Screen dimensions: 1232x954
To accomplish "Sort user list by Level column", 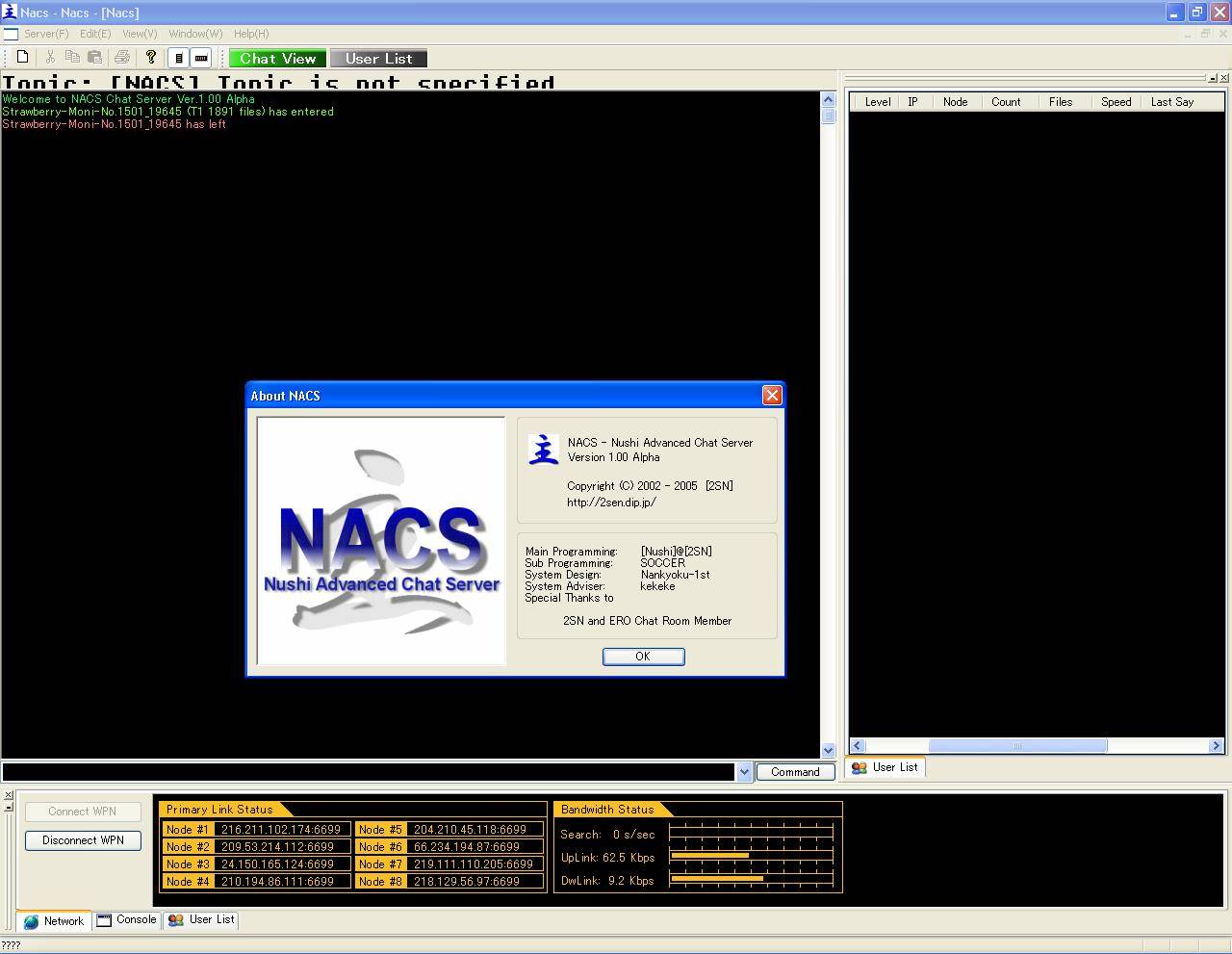I will [x=878, y=102].
